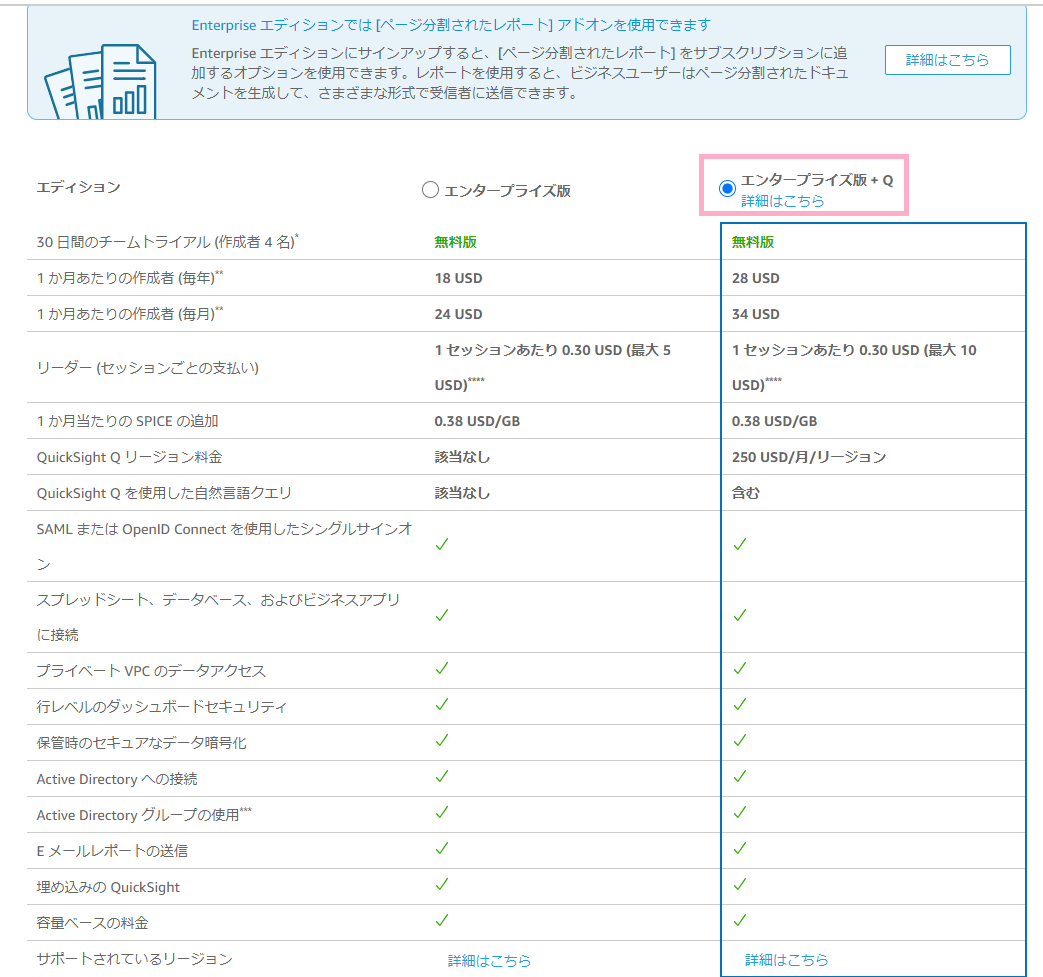This screenshot has width=1043, height=977.
Task: Click Q column checkmark for 容量ベースの料金
Action: pos(740,920)
